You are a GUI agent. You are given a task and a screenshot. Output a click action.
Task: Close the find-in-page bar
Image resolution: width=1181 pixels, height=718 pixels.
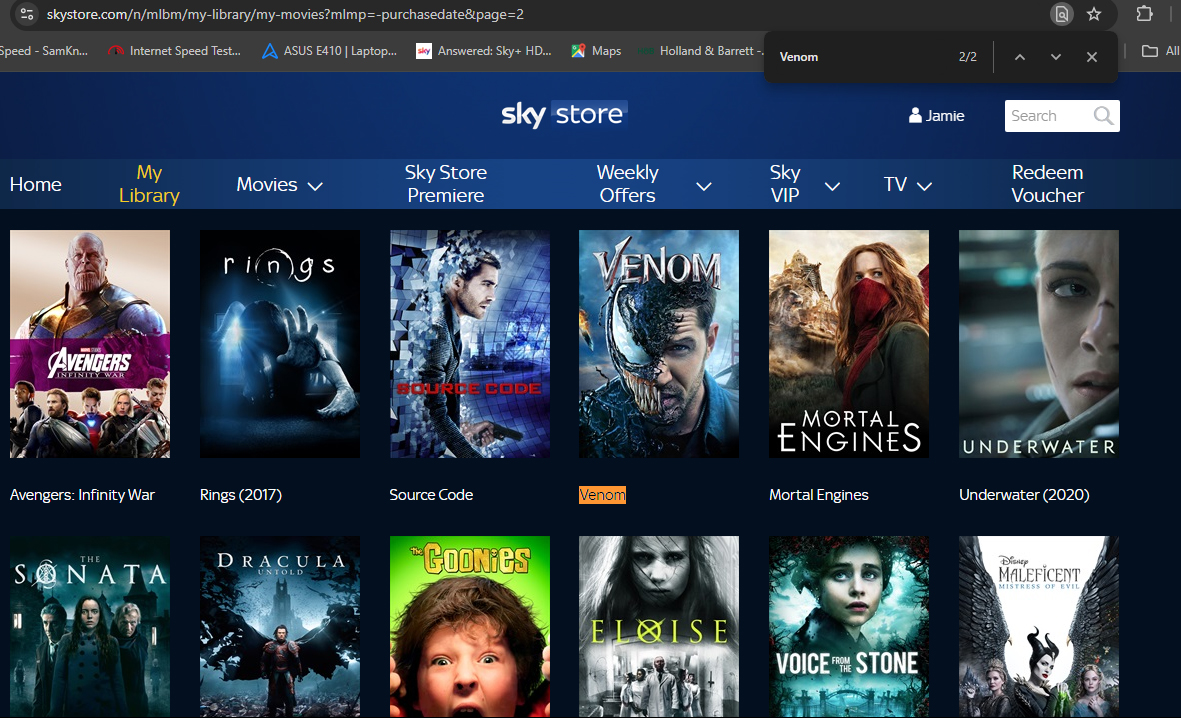point(1092,57)
